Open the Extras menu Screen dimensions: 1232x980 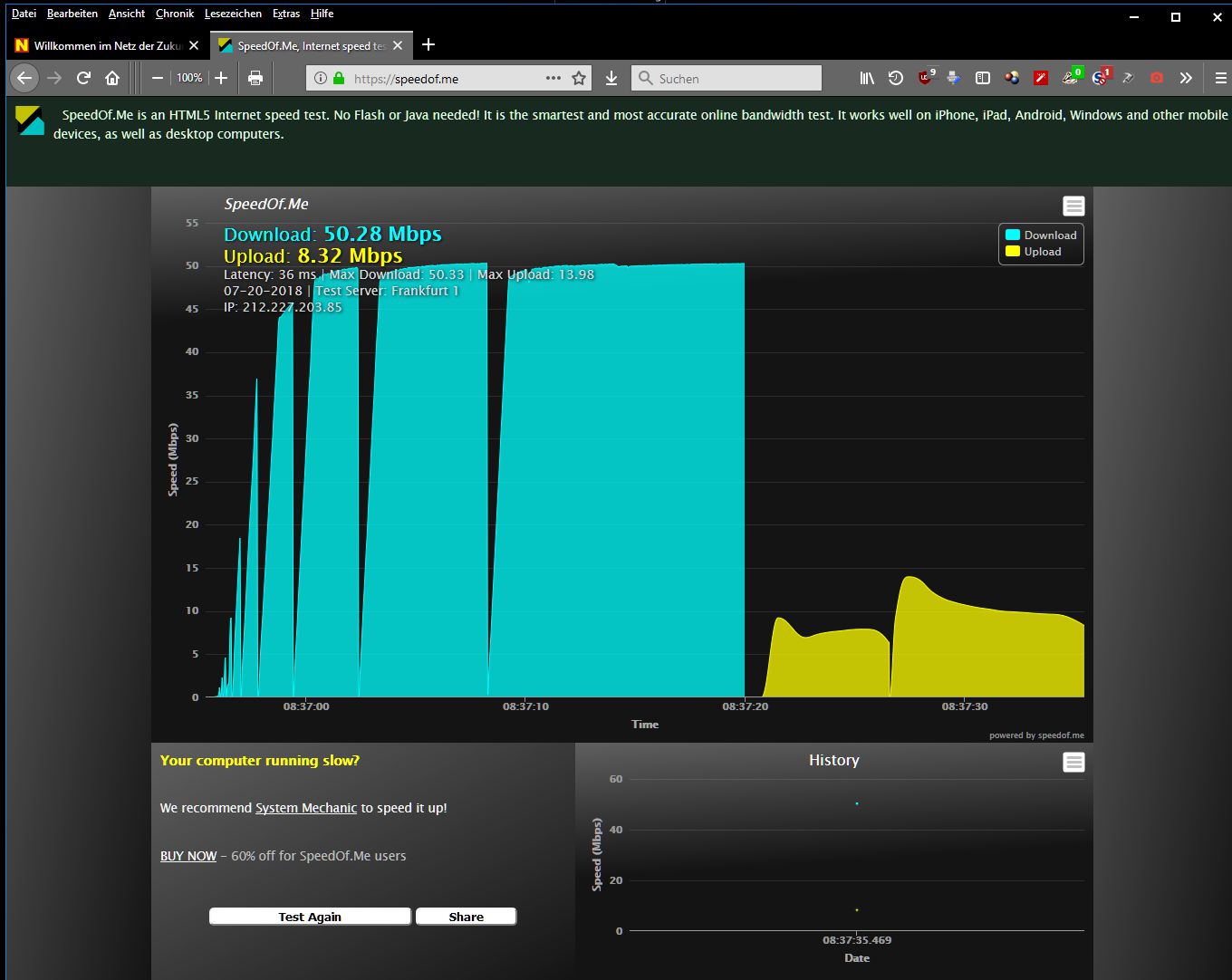click(x=286, y=14)
